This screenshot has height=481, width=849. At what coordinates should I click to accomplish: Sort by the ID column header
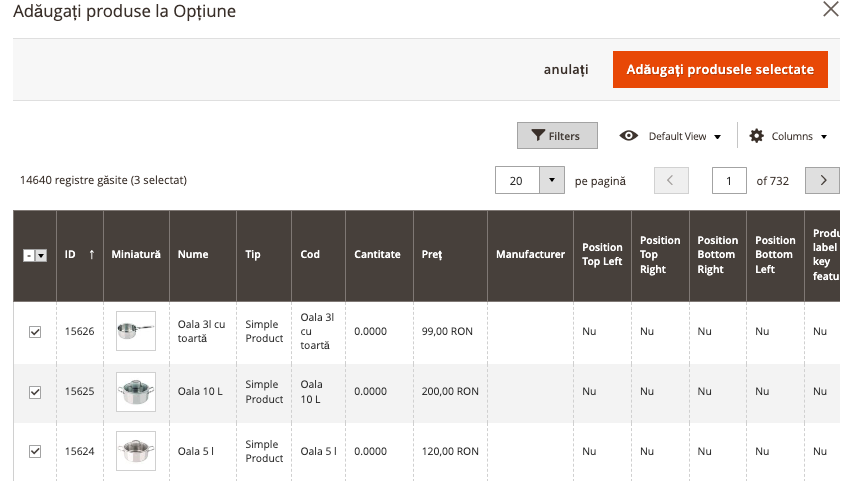click(80, 255)
